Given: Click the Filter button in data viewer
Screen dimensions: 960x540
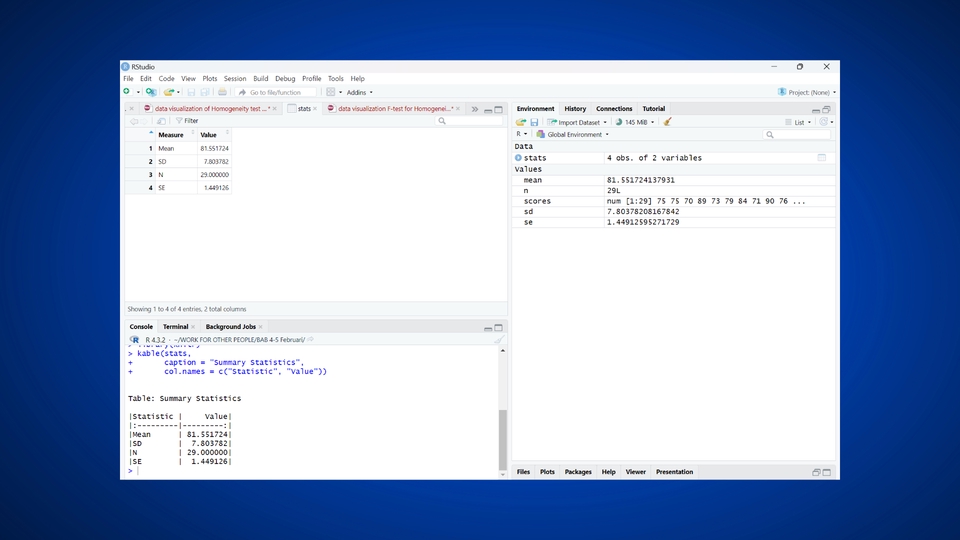Looking at the screenshot, I should 187,121.
